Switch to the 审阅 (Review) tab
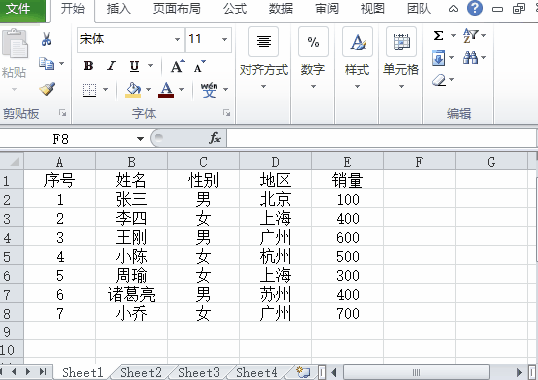 tap(327, 9)
